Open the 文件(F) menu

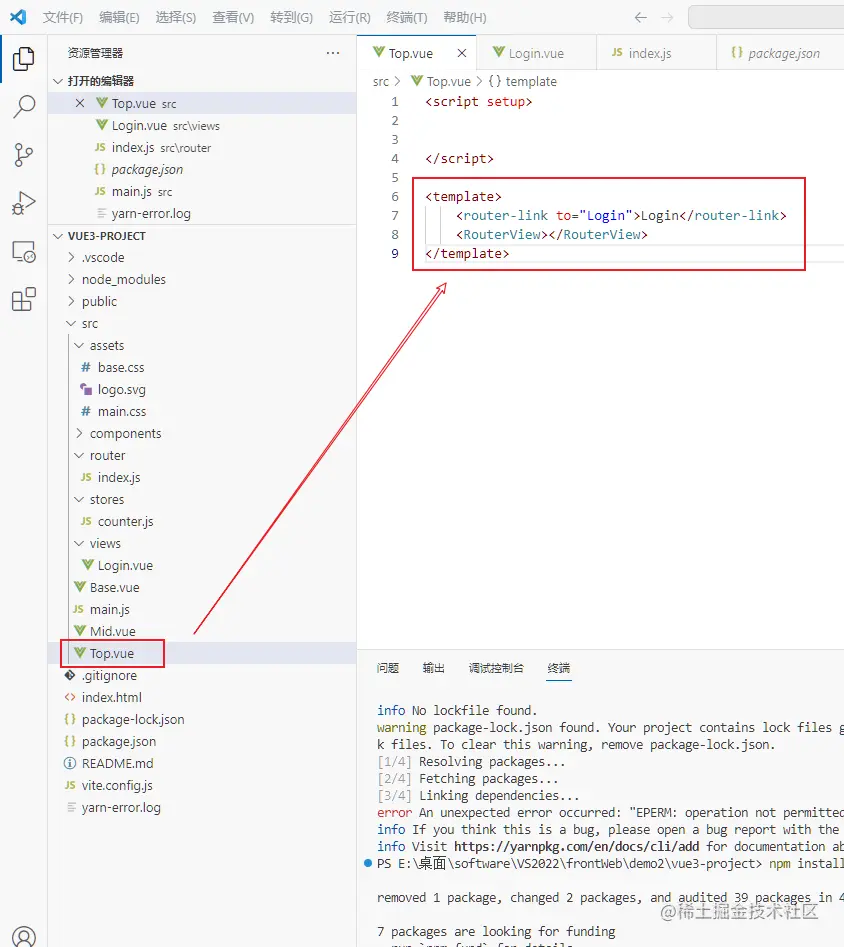point(63,18)
